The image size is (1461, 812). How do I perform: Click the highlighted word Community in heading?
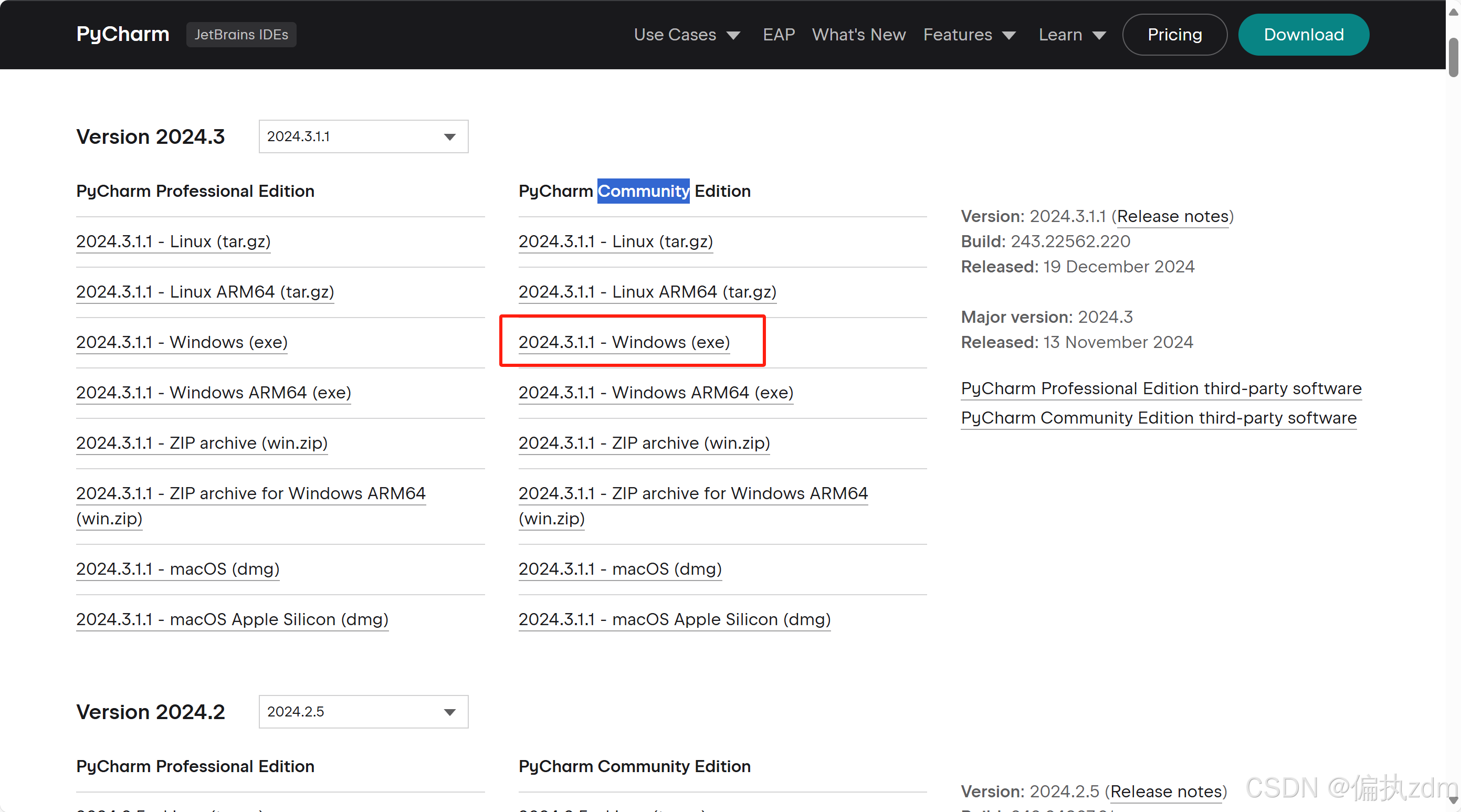[x=643, y=191]
